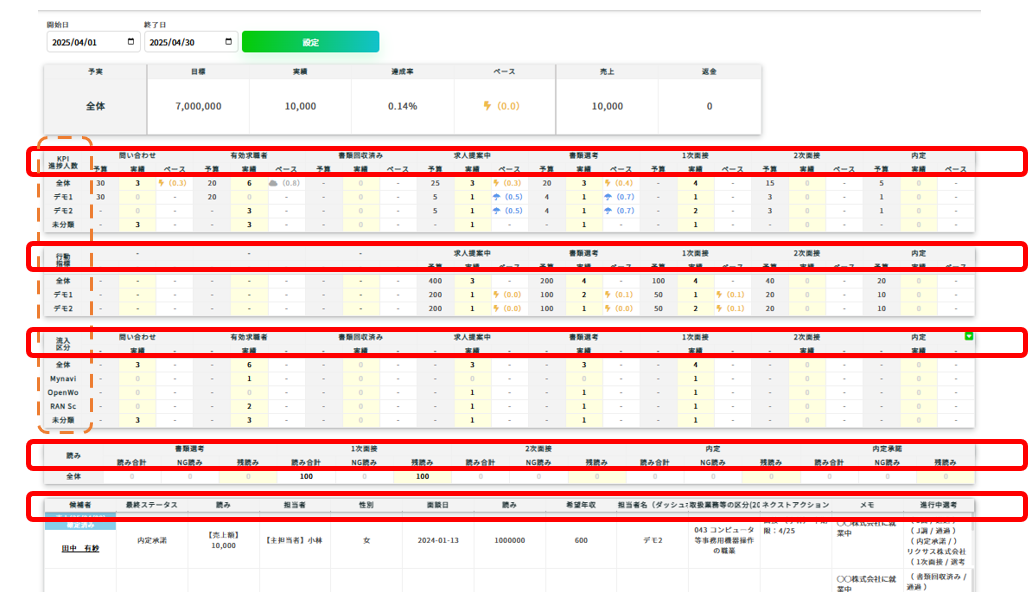The image size is (1034, 592).
Task: Click 希望年収 value 600
Action: point(581,541)
